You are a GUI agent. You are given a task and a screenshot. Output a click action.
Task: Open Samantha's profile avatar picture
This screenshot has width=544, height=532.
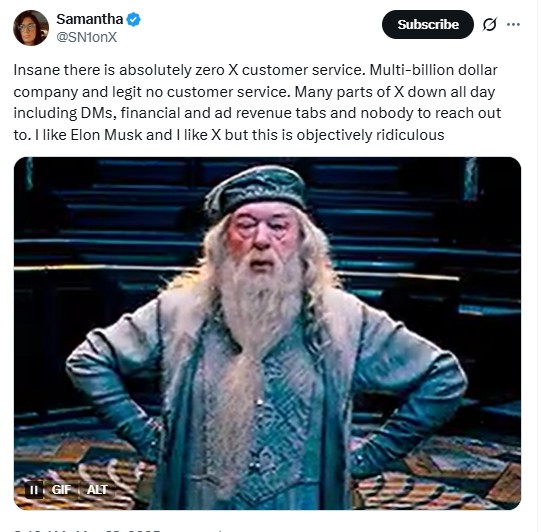click(31, 28)
